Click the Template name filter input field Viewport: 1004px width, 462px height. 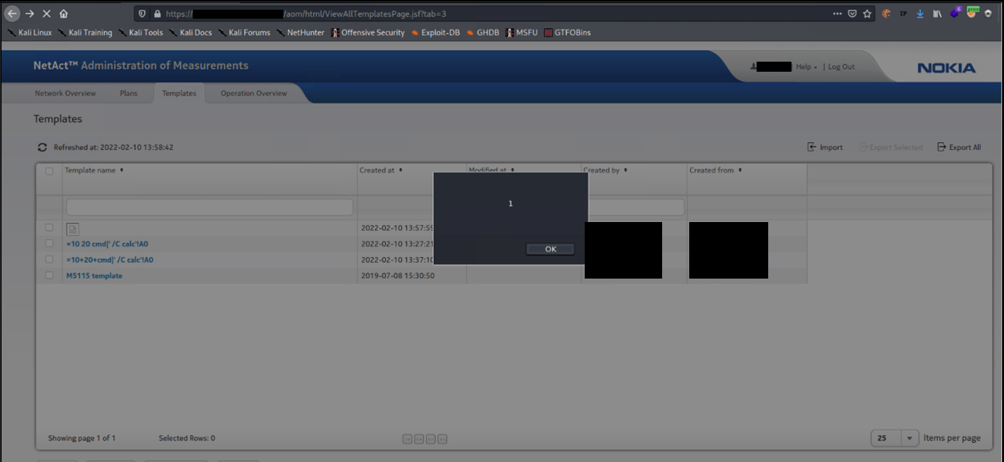pyautogui.click(x=210, y=207)
